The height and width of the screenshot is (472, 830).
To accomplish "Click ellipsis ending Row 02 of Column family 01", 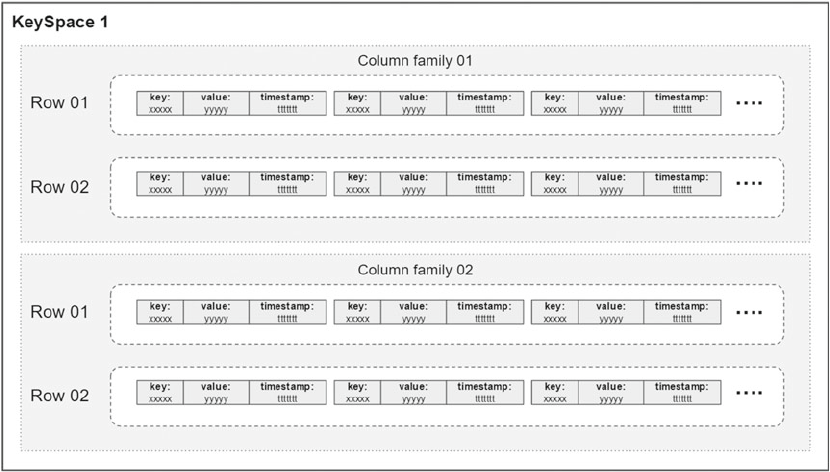I will (749, 184).
